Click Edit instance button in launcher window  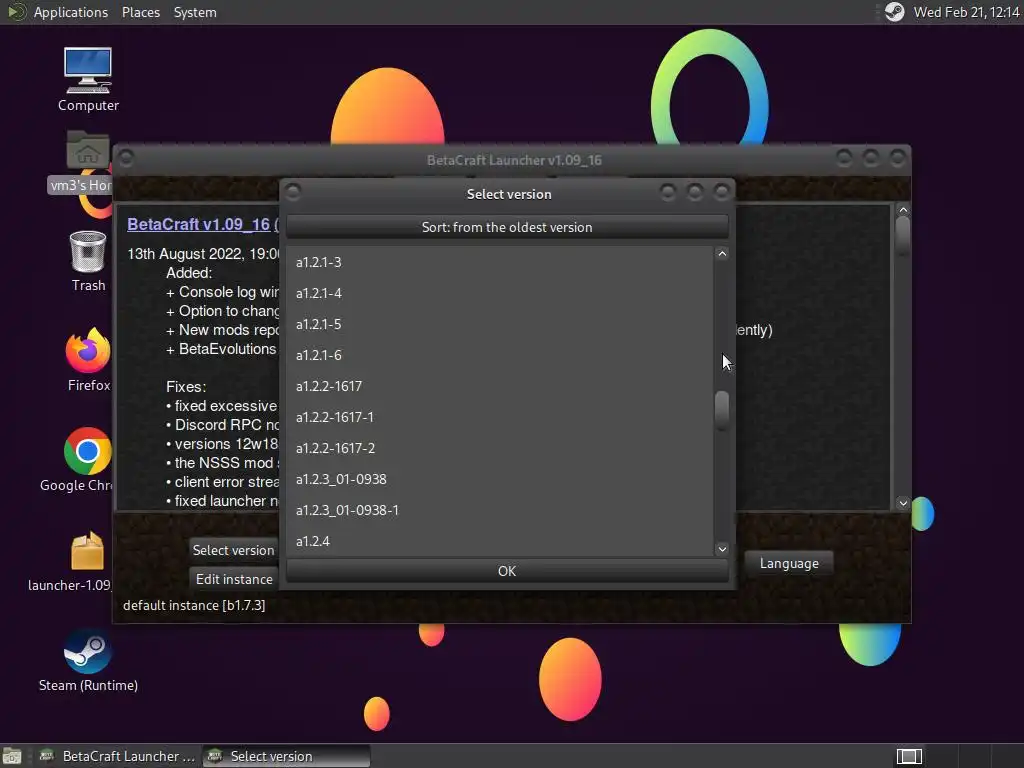tap(233, 579)
